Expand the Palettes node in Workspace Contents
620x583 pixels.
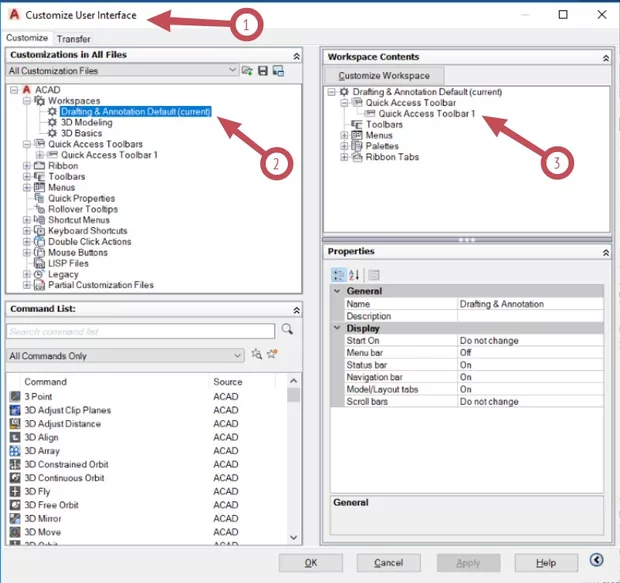click(x=345, y=146)
